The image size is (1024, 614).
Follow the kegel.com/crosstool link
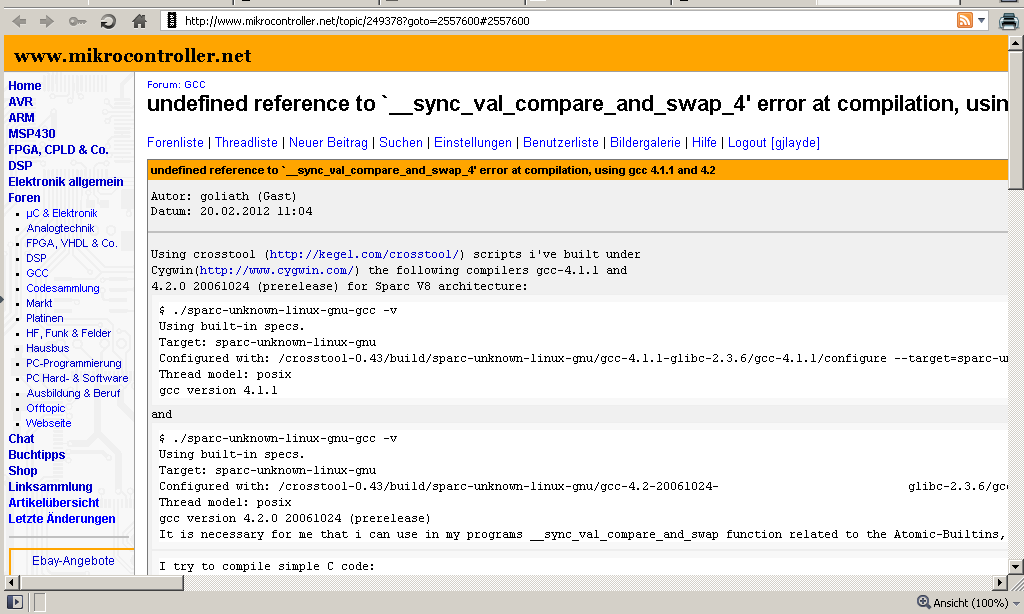point(364,255)
